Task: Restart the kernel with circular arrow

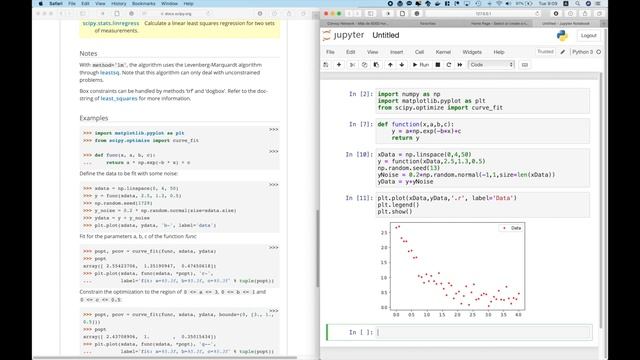Action: (449, 64)
